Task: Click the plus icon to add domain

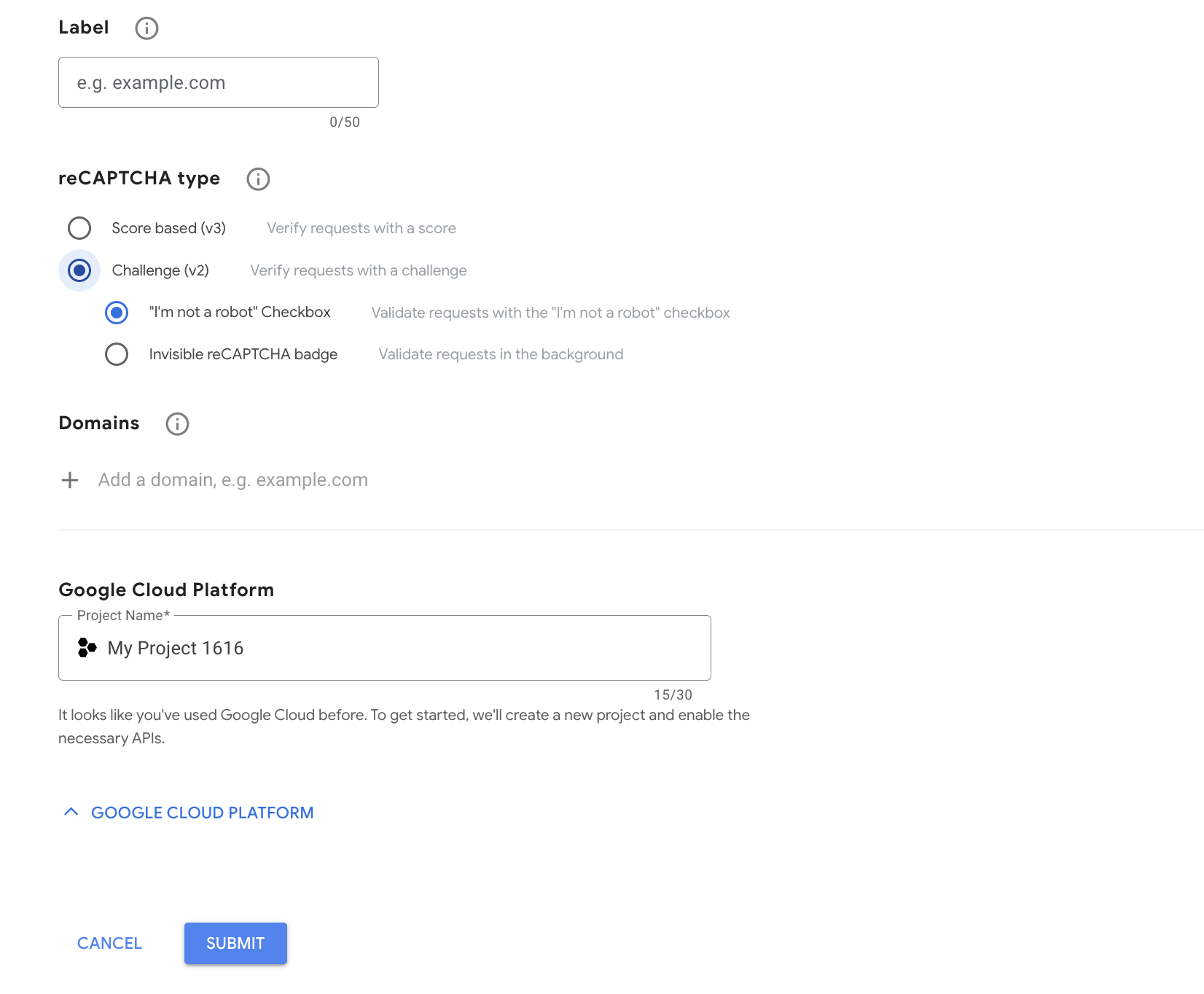Action: coord(70,480)
